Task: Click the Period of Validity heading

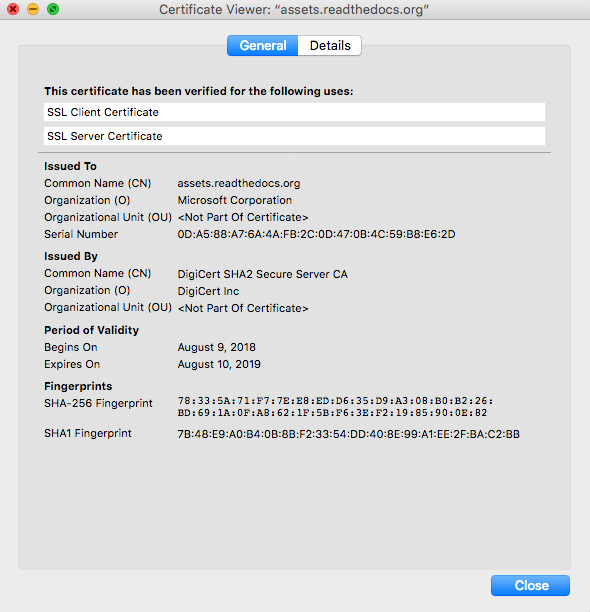Action: click(91, 330)
